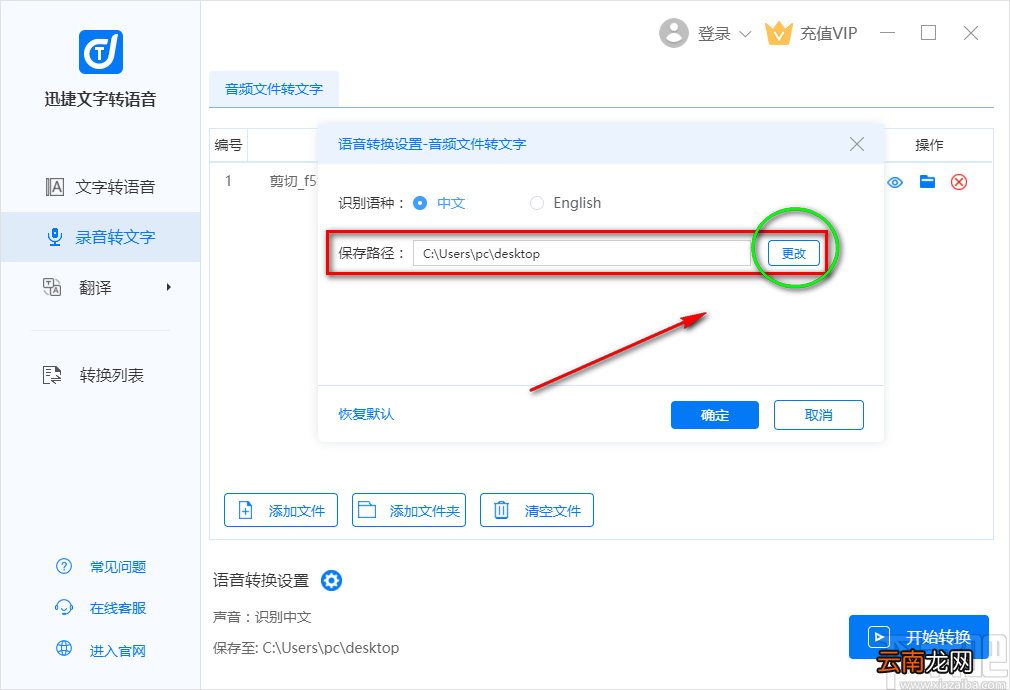The width and height of the screenshot is (1010, 690).
Task: Click 取消 to cancel settings
Action: (x=819, y=415)
